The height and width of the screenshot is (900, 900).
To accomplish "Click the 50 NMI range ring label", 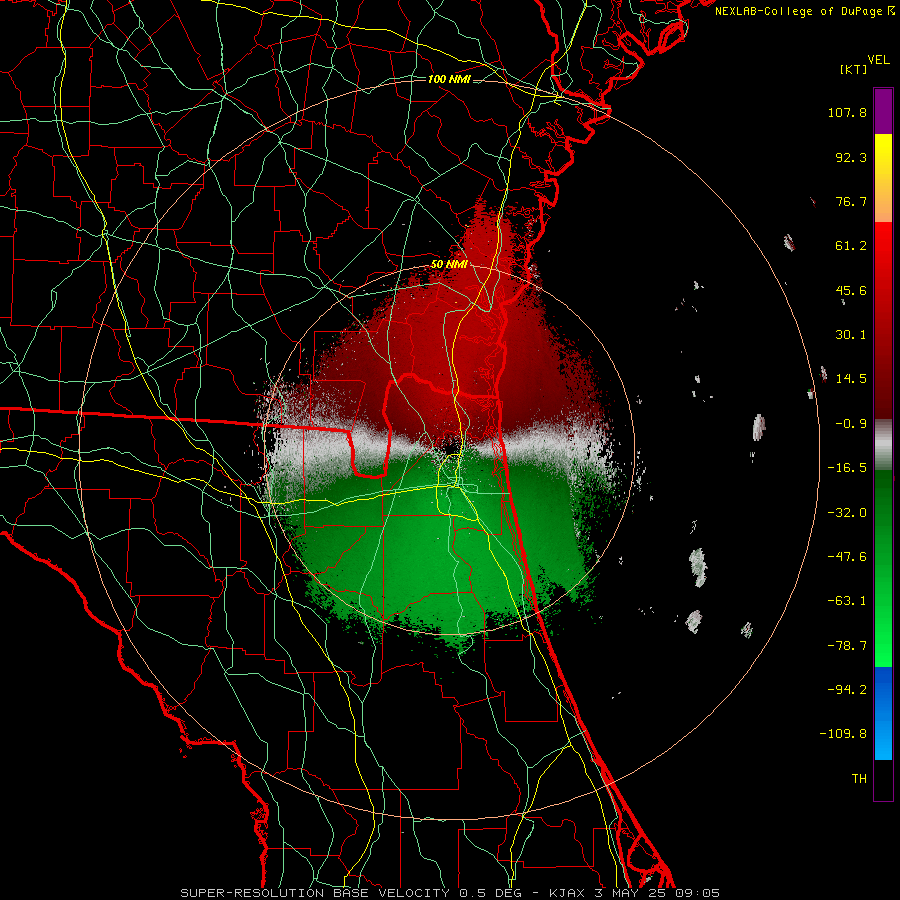I will click(x=449, y=265).
